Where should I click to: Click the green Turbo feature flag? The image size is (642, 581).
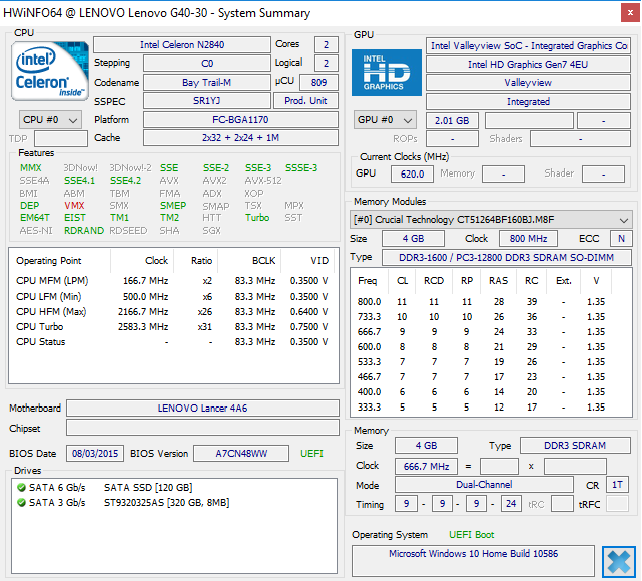coord(257,218)
